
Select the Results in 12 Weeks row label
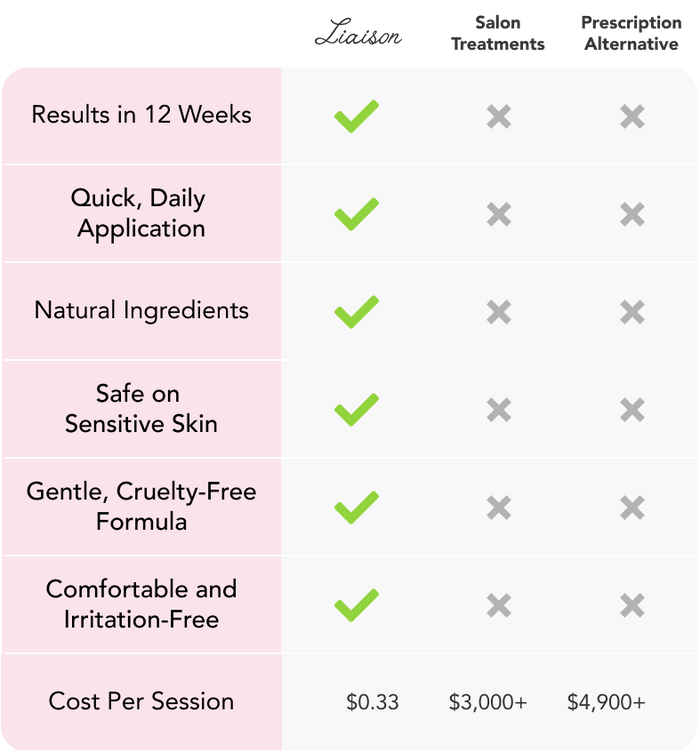click(141, 115)
